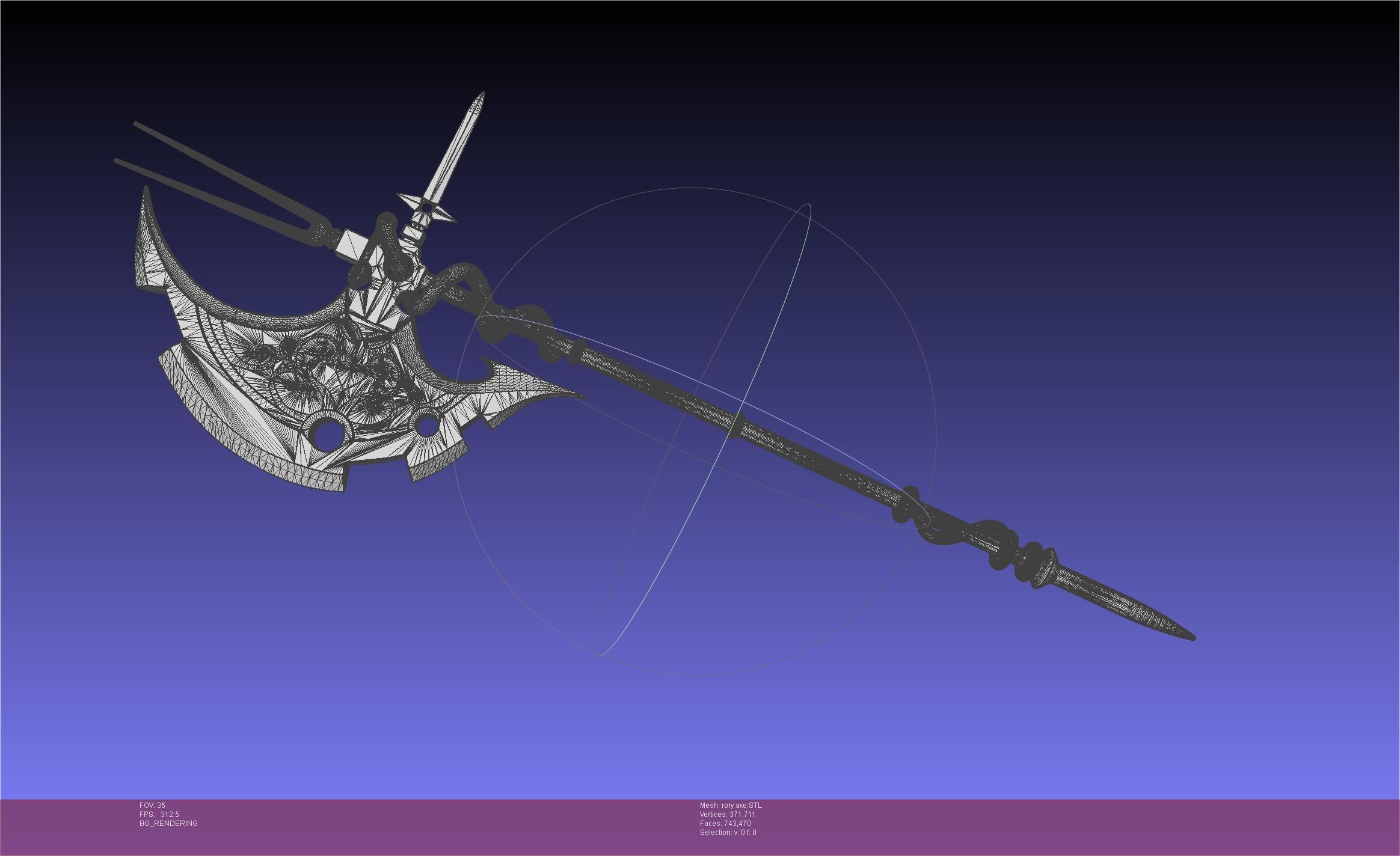The height and width of the screenshot is (856, 1400).
Task: Click the smaller round hole in axe blade
Action: 426,426
